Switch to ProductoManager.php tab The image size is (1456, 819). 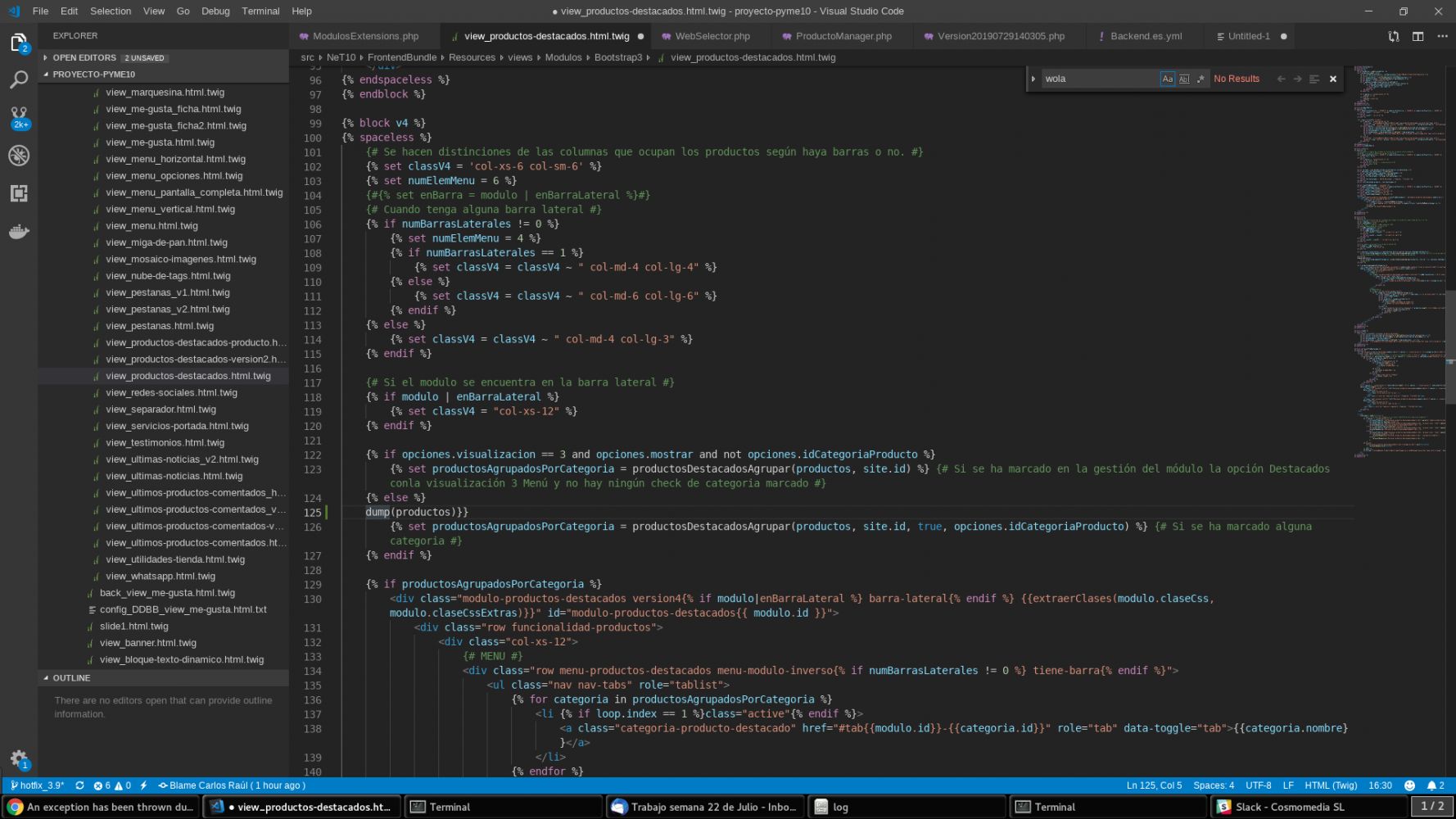coord(843,36)
